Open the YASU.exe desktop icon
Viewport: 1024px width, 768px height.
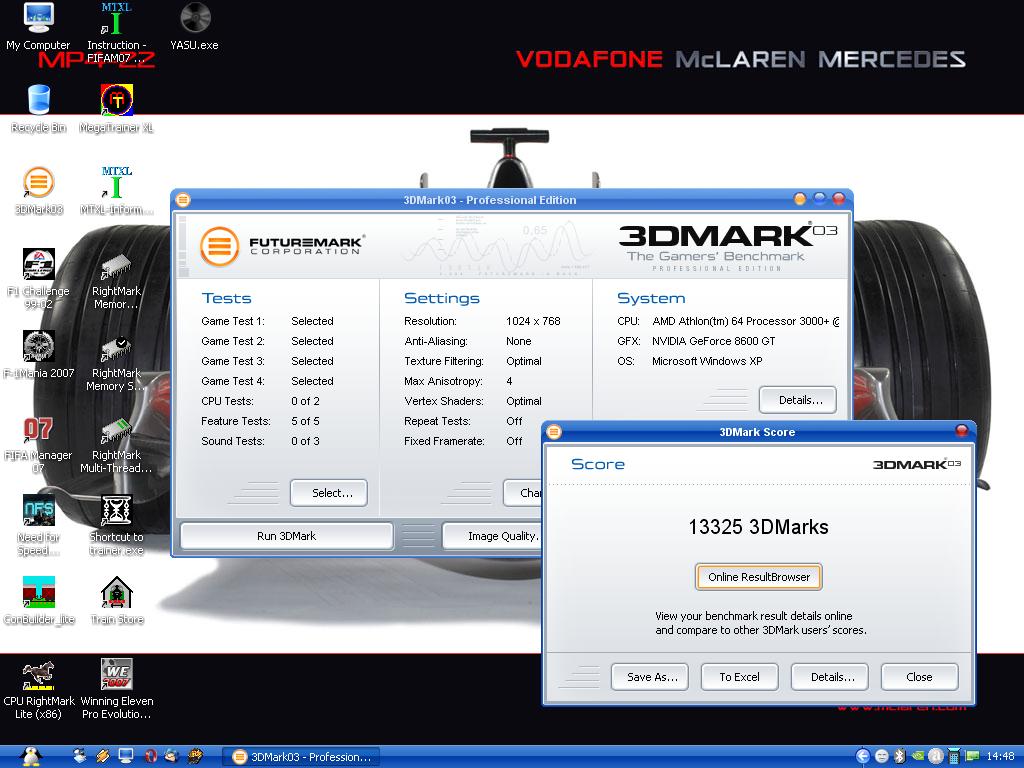[195, 27]
